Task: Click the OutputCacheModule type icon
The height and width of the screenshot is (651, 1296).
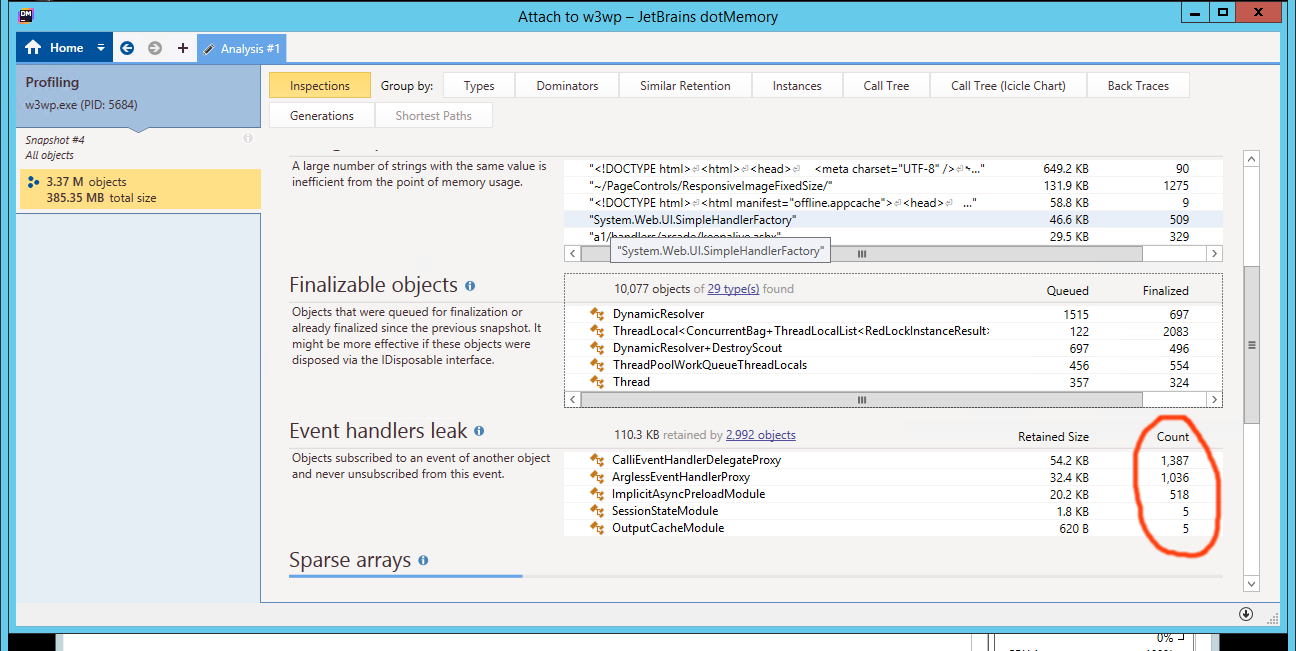Action: coord(598,528)
